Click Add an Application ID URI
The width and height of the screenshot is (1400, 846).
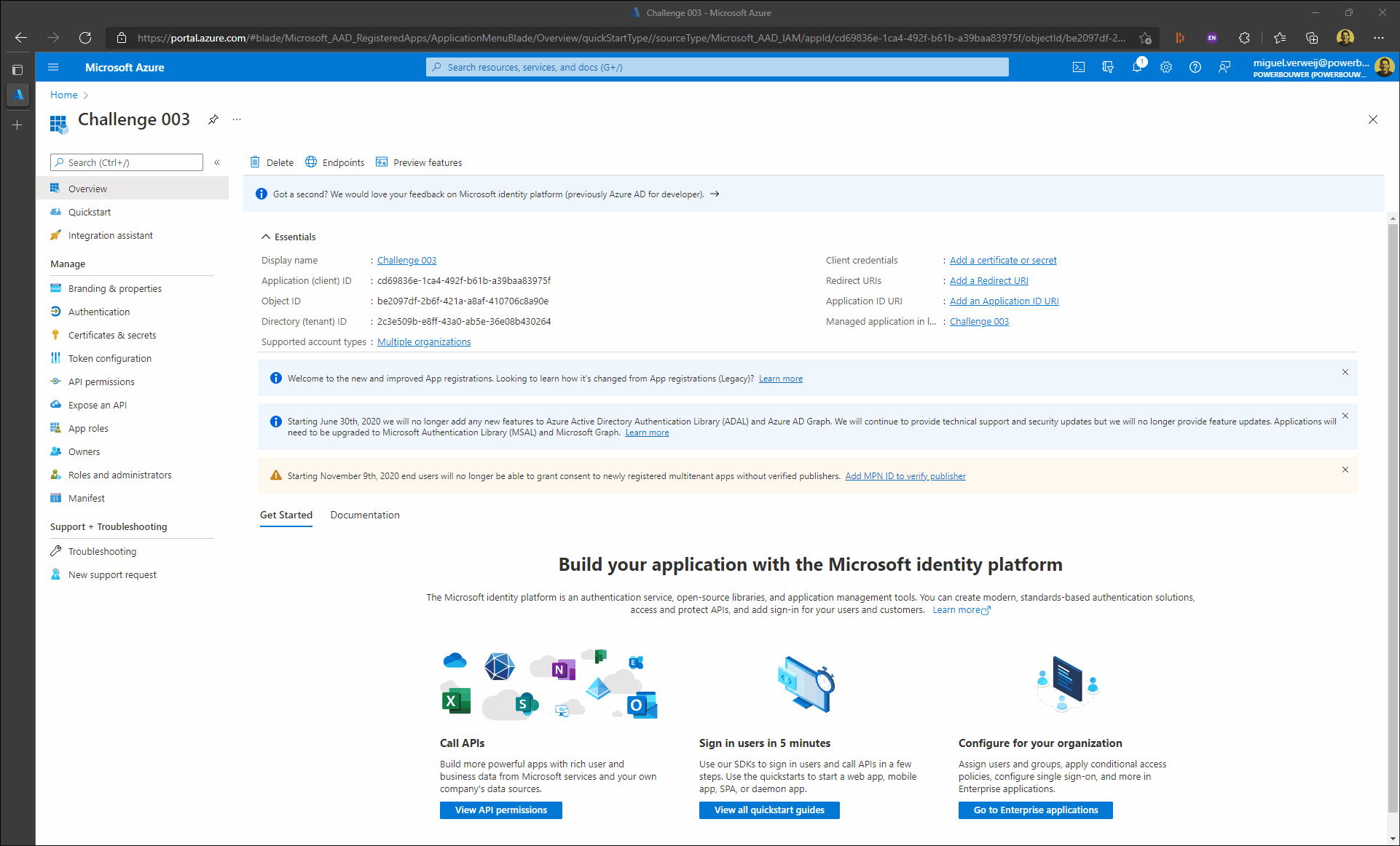point(1004,301)
